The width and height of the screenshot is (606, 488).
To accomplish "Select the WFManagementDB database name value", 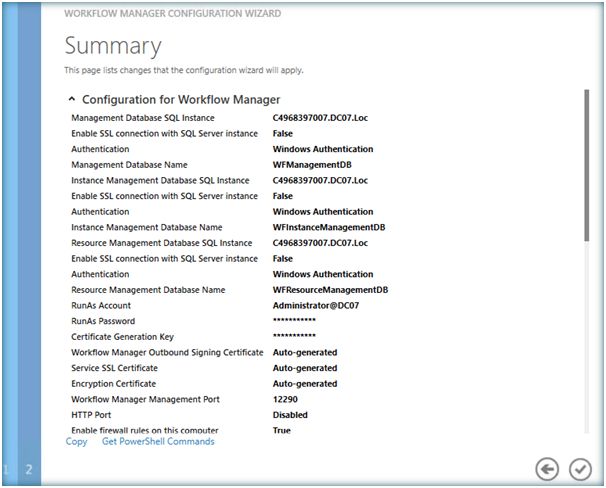I will point(311,165).
